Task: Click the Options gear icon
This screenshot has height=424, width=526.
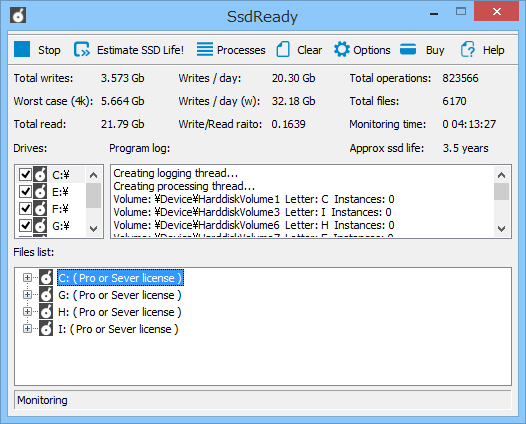Action: pyautogui.click(x=341, y=49)
